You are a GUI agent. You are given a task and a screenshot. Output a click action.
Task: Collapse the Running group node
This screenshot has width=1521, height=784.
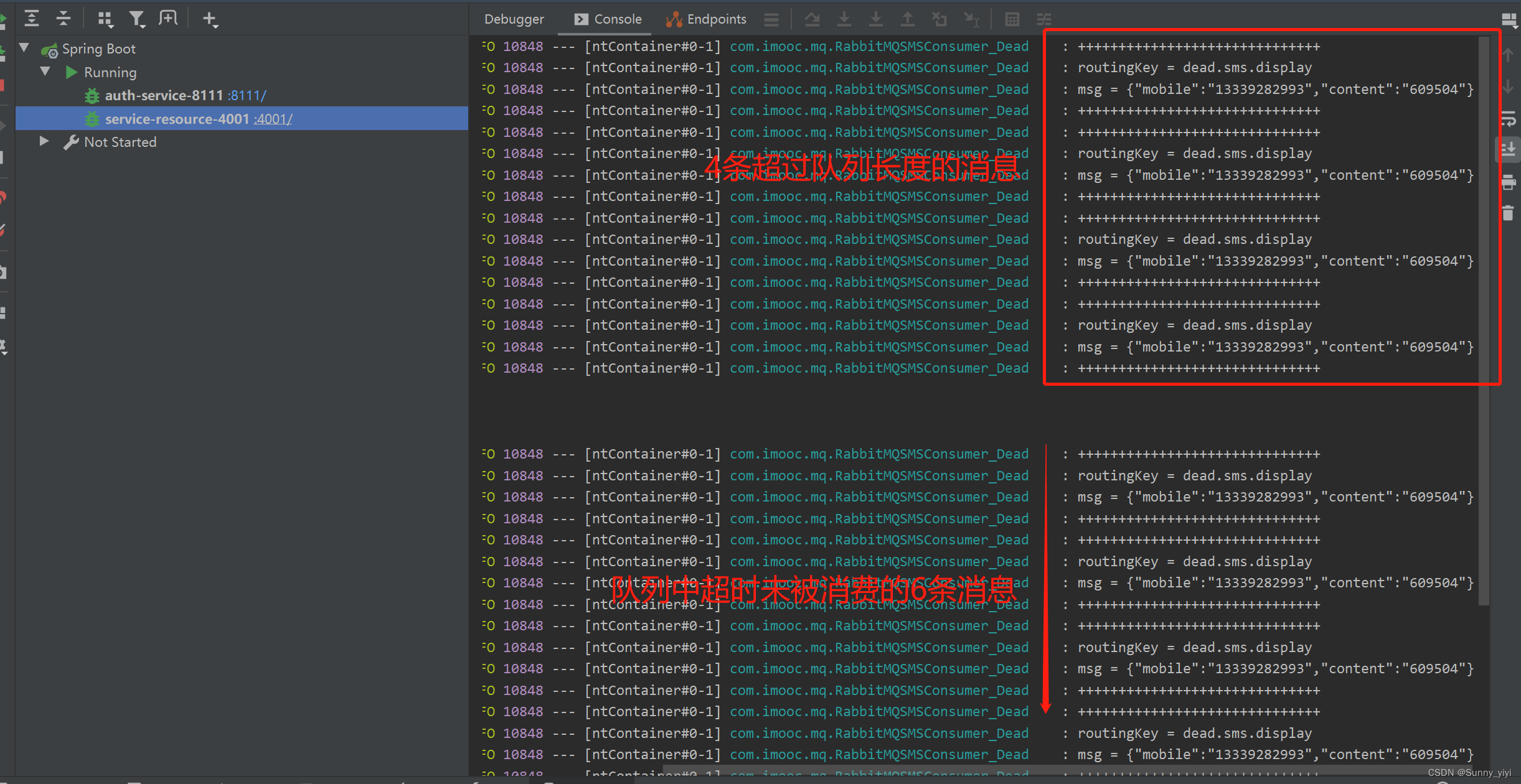pos(45,71)
